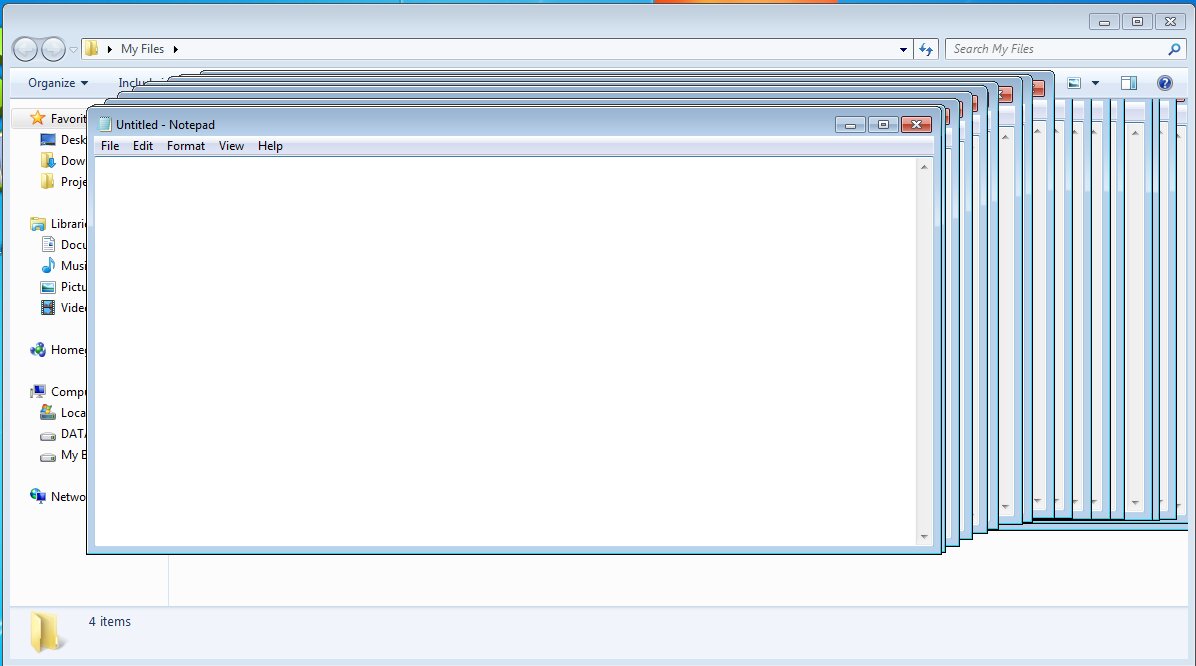Open the DATA drive under Computer

(63, 433)
